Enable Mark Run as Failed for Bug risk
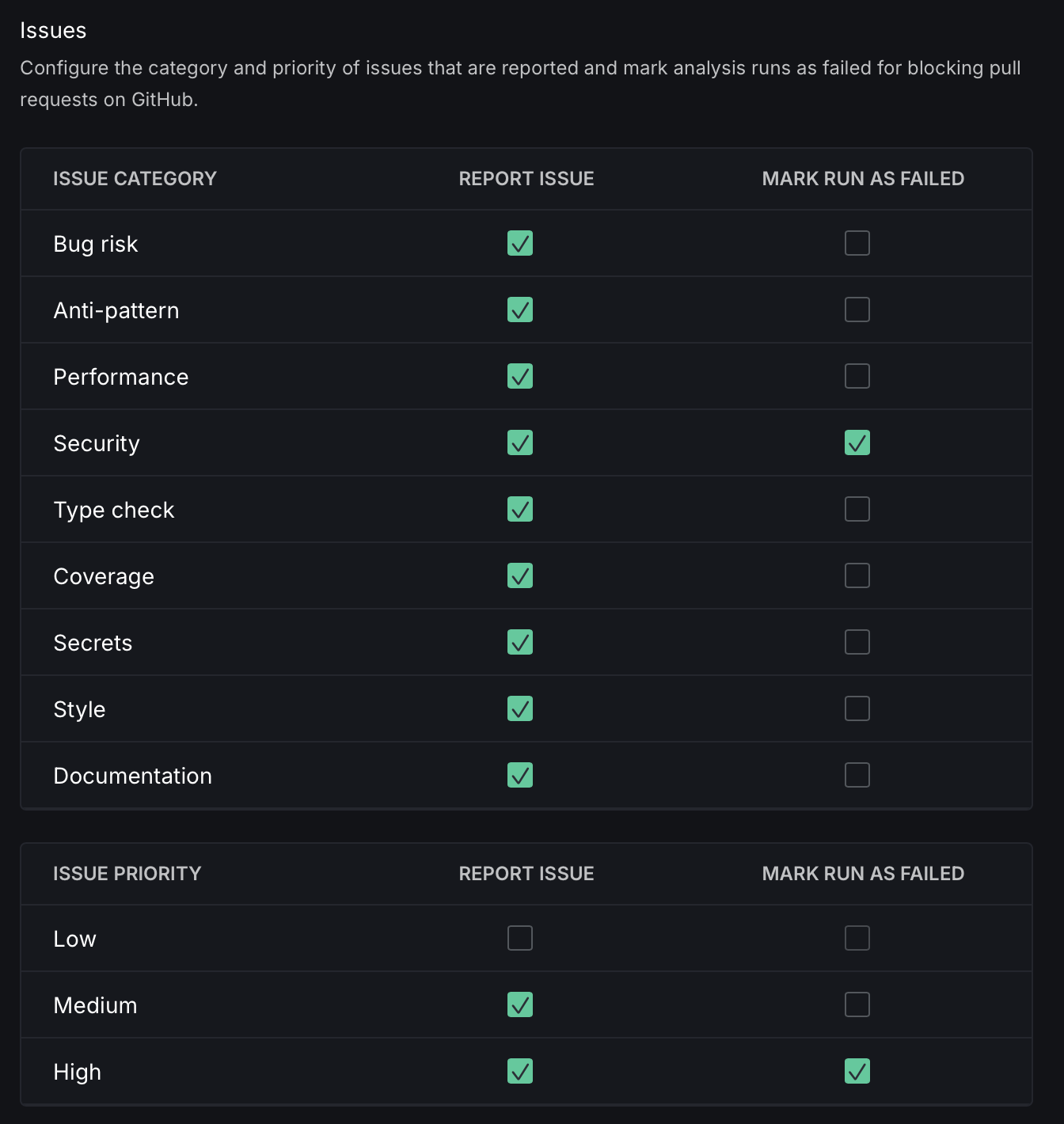The image size is (1064, 1124). tap(857, 243)
